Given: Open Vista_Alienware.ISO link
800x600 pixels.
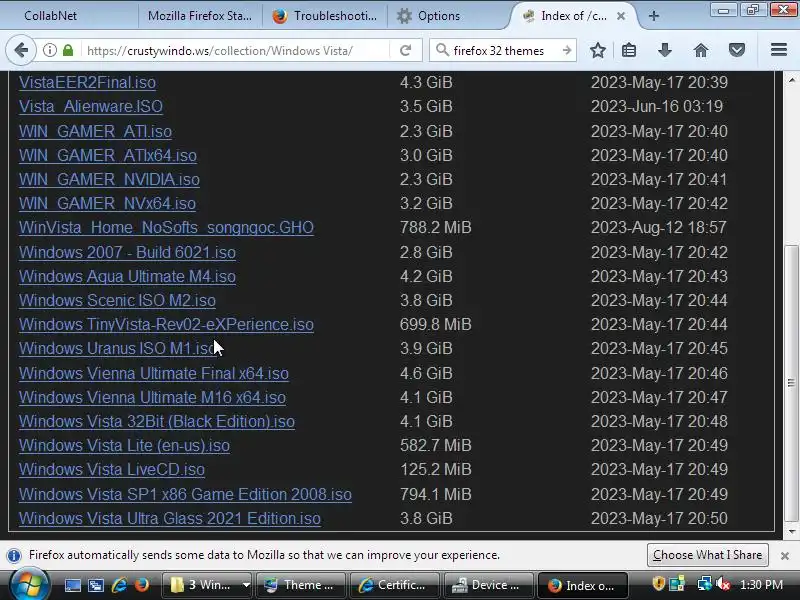Looking at the screenshot, I should (91, 106).
